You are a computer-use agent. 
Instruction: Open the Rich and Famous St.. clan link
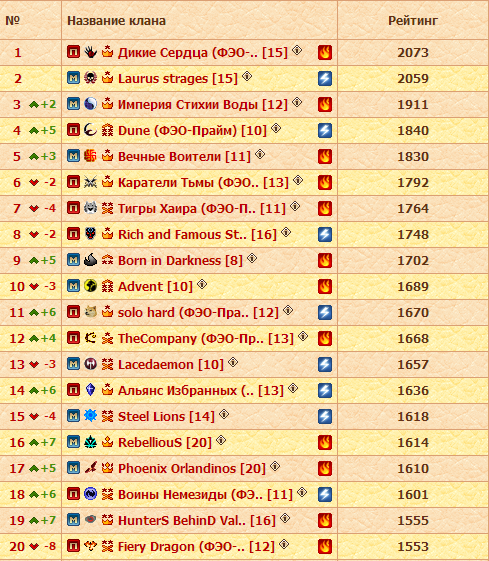tap(197, 235)
